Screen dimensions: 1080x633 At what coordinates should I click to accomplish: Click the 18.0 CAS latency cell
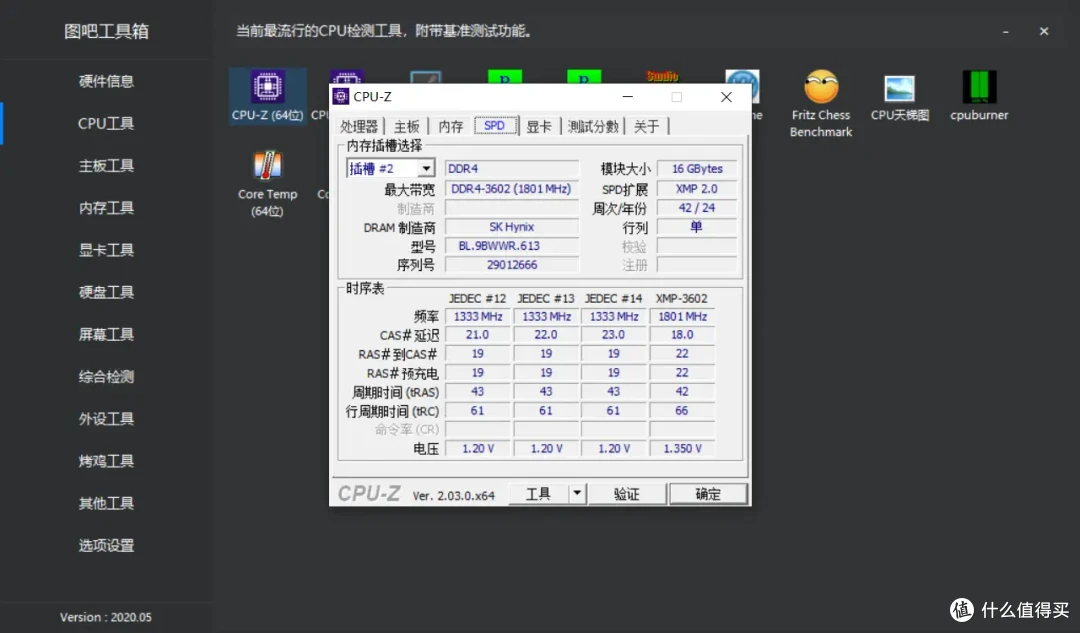click(x=682, y=335)
